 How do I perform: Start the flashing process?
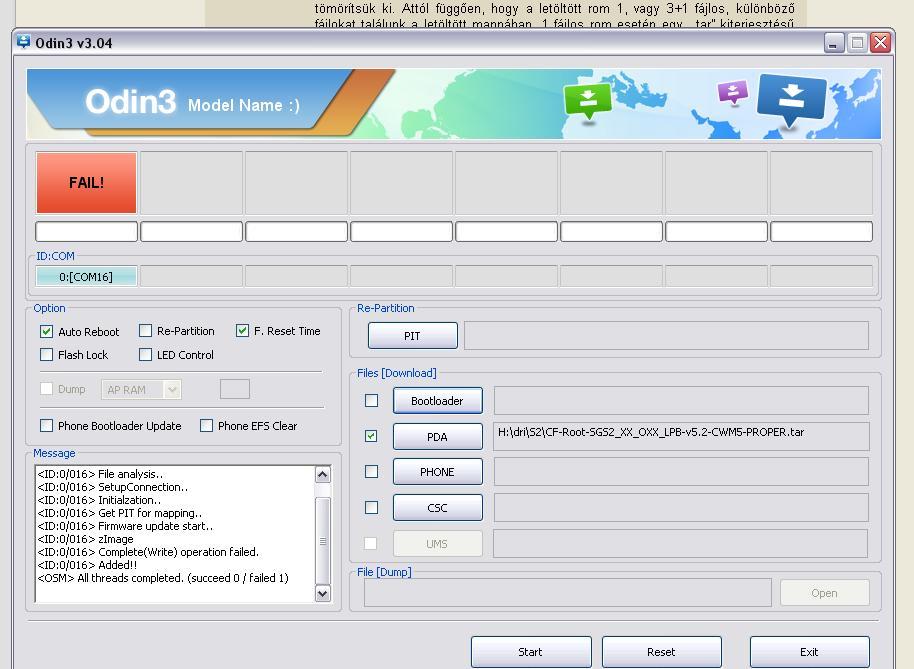[531, 652]
